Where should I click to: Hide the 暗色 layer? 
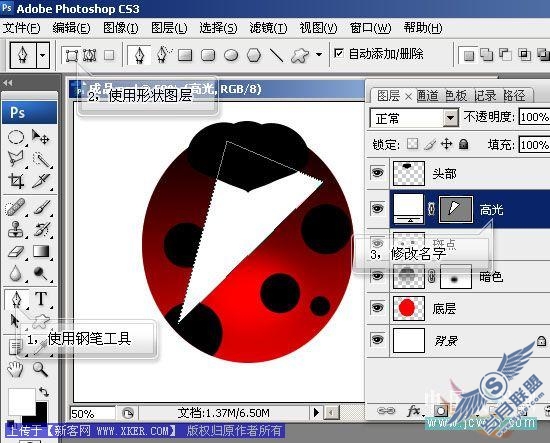[377, 276]
